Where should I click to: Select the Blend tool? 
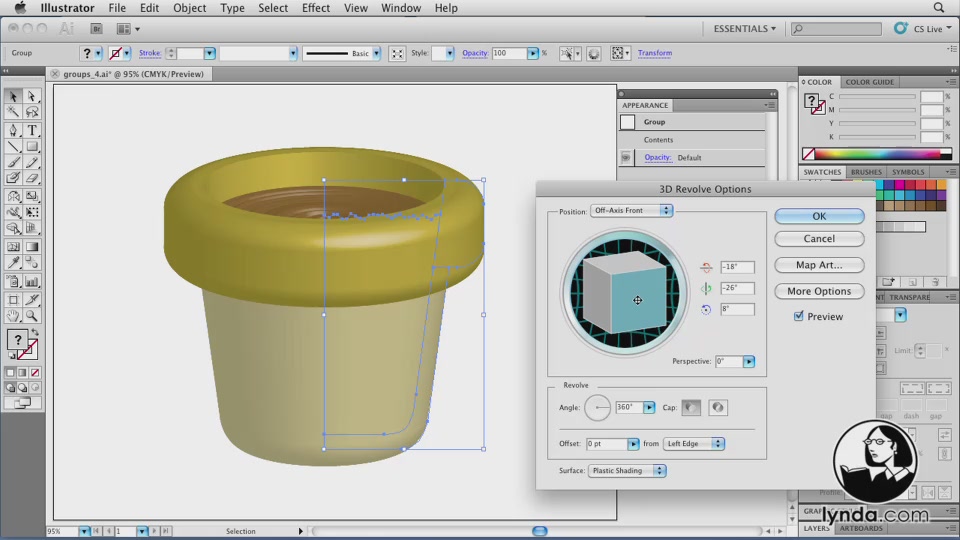point(32,263)
